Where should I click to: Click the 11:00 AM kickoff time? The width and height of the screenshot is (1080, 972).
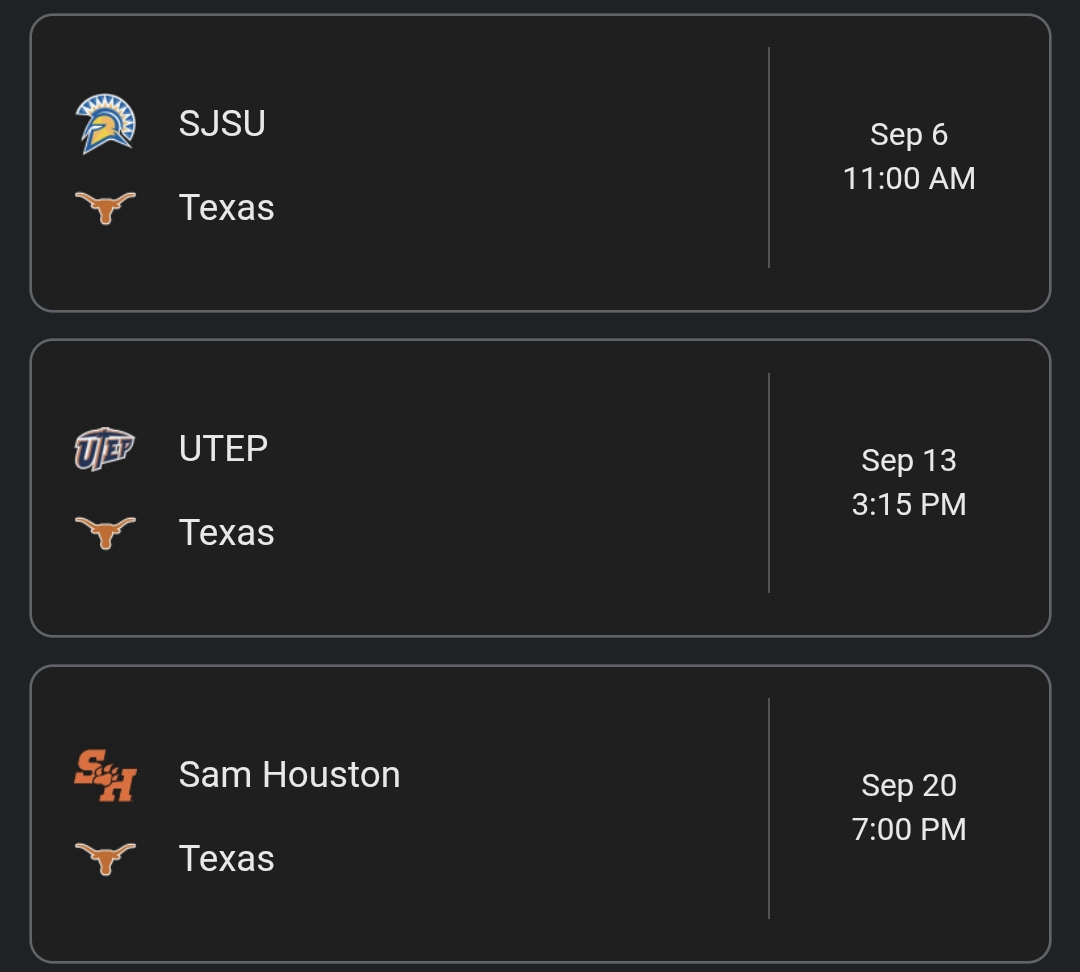click(908, 178)
